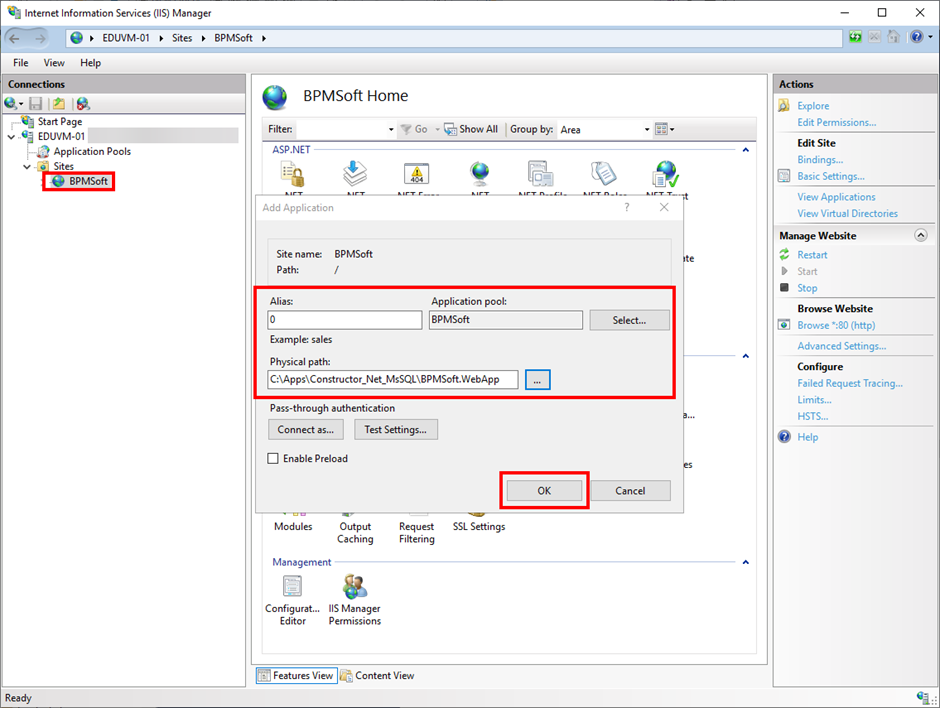Image resolution: width=940 pixels, height=708 pixels.
Task: Switch to Content View tab
Action: pyautogui.click(x=378, y=676)
